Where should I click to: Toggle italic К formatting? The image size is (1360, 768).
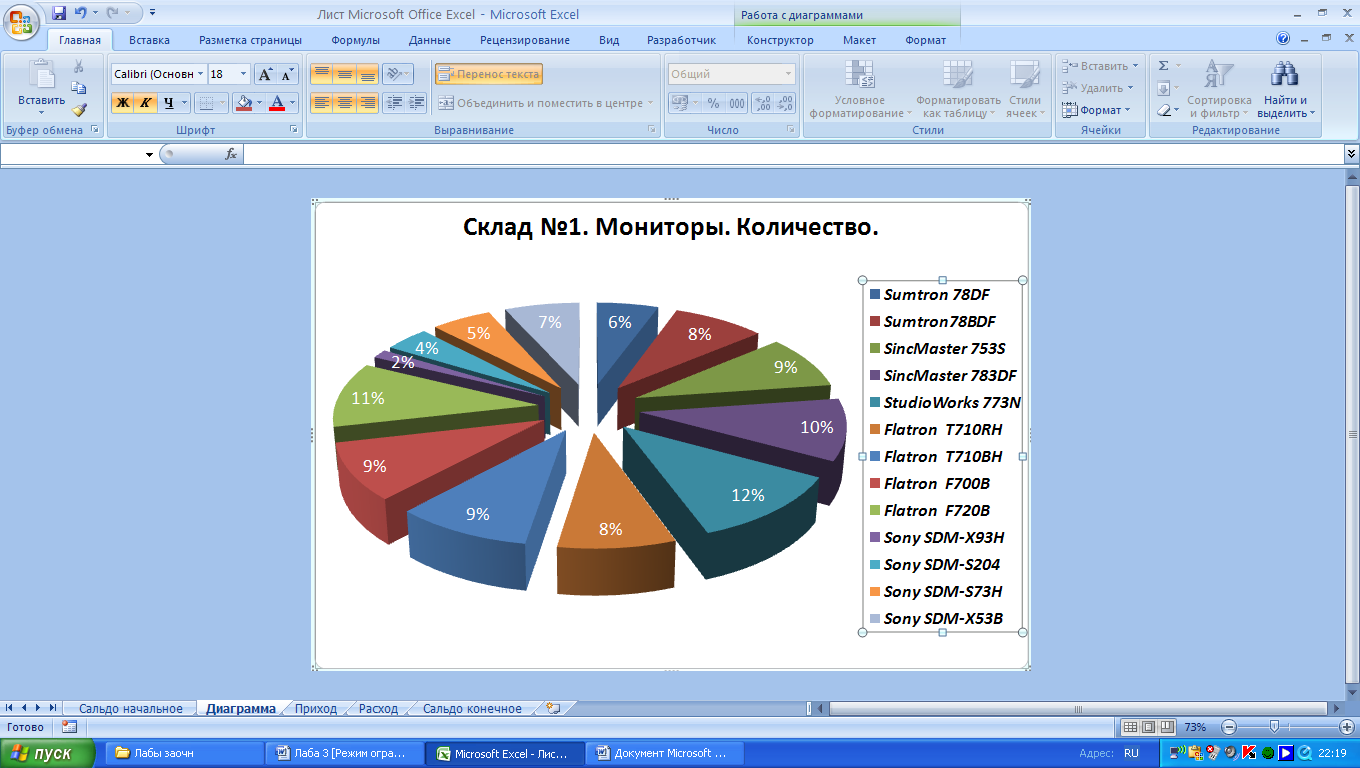pos(145,102)
